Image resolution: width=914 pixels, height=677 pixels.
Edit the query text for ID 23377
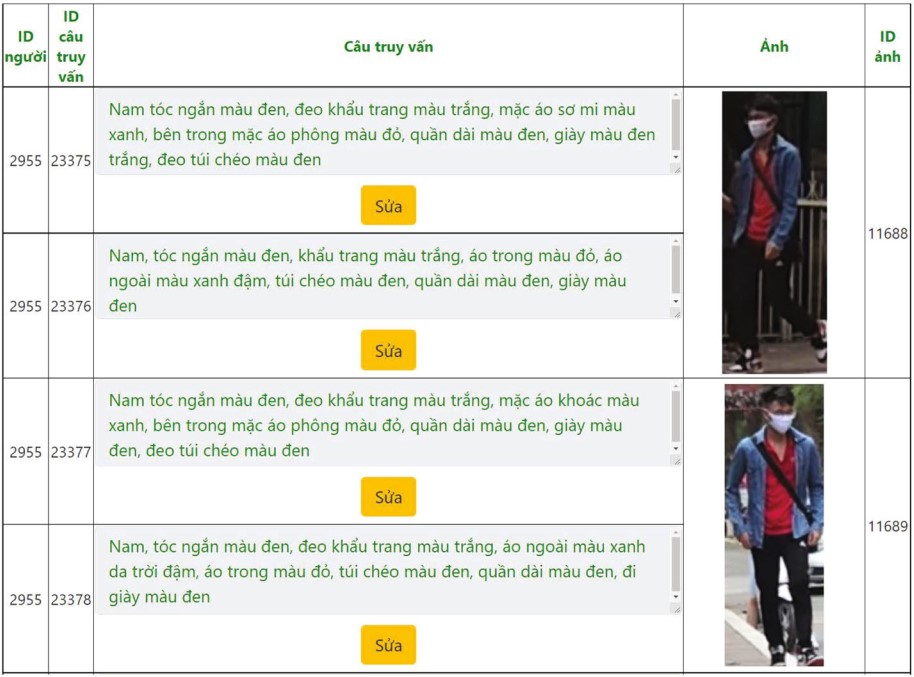click(388, 425)
